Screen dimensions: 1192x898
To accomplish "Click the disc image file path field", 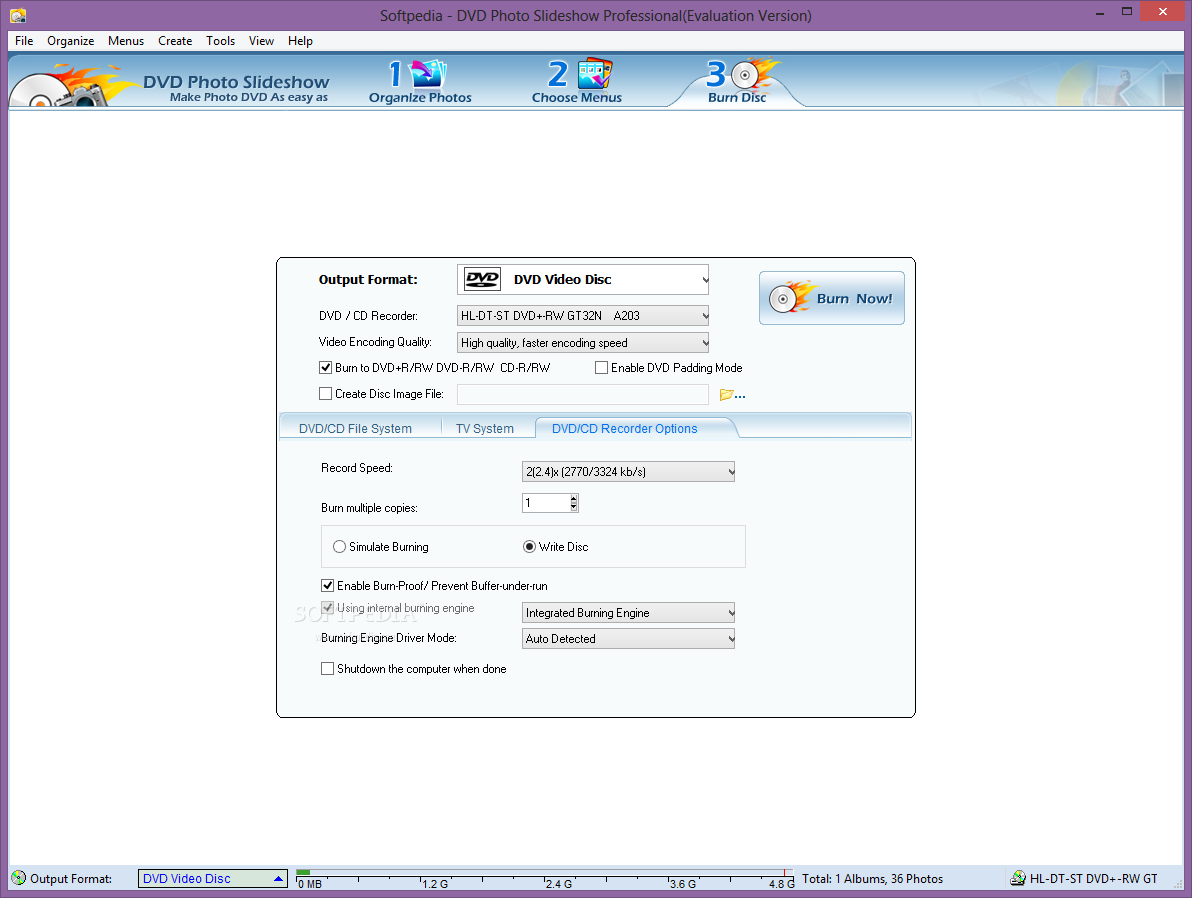I will (582, 394).
